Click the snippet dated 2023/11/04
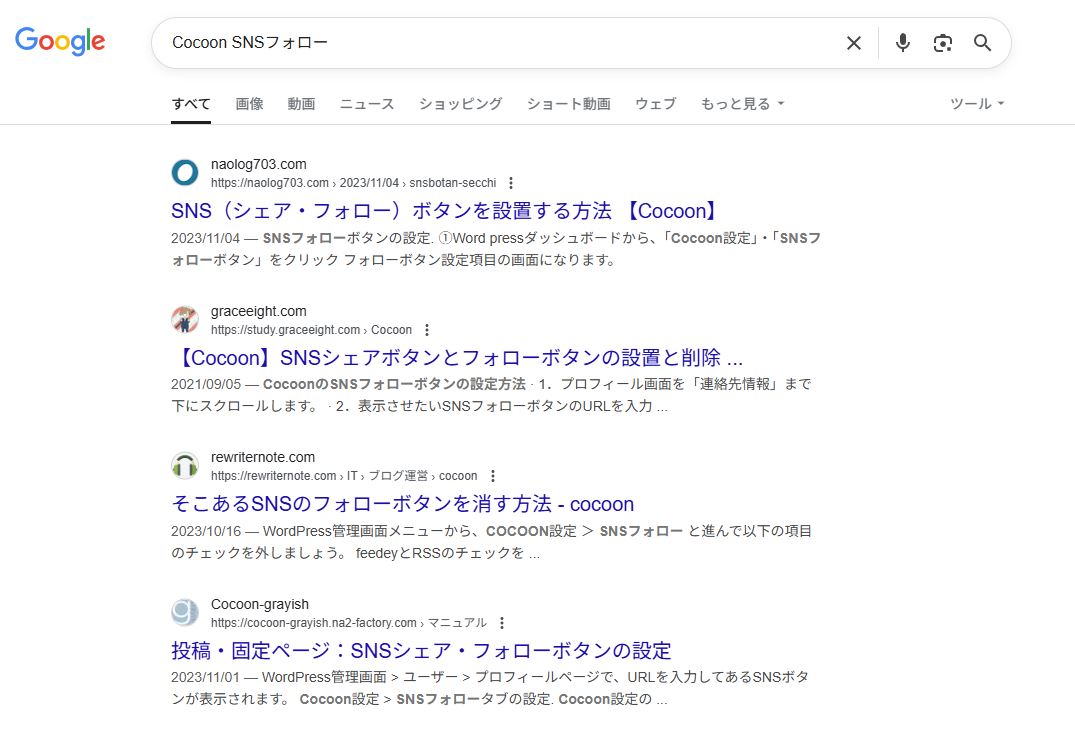1075x729 pixels. tap(496, 249)
